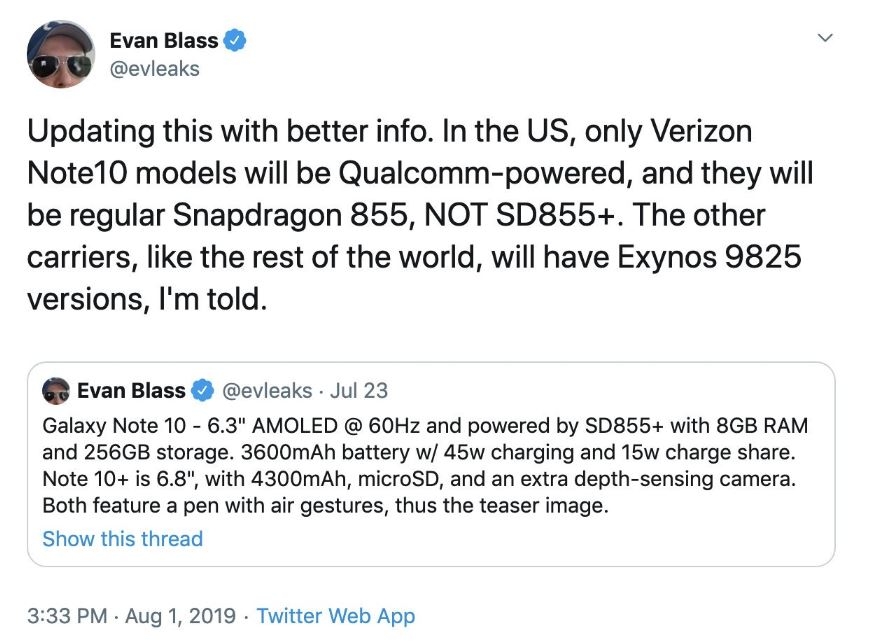This screenshot has width=870, height=644.
Task: Click the main tweet line starting "Updating this with"
Action: pyautogui.click(x=390, y=131)
